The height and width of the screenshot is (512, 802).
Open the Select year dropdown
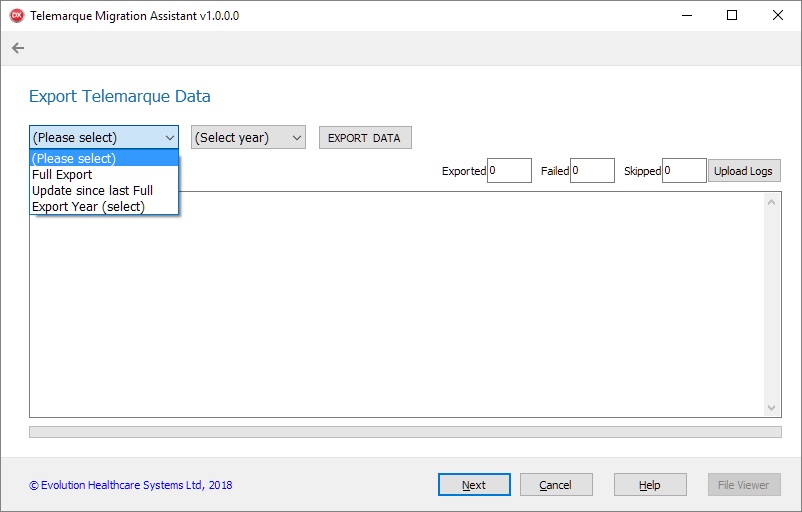(x=248, y=138)
